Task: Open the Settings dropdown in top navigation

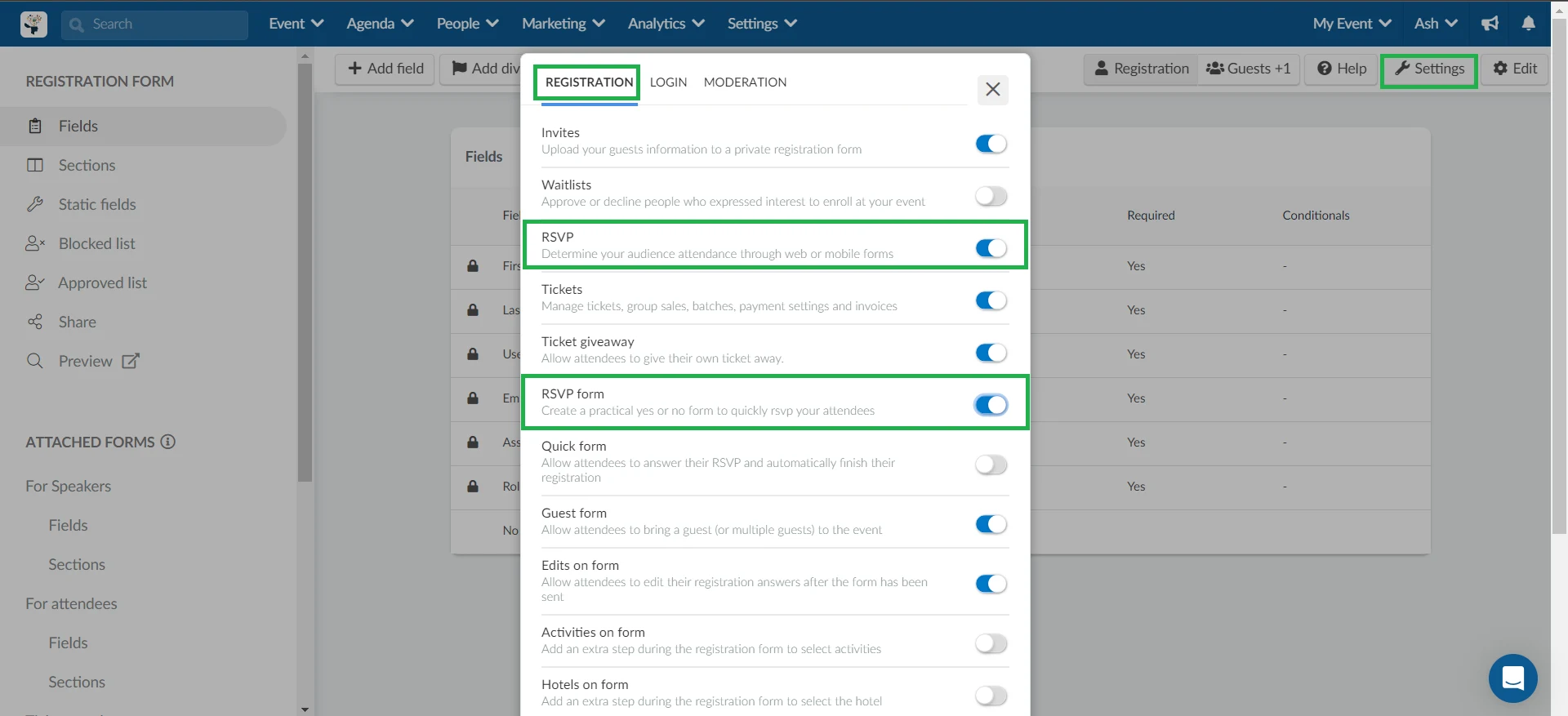Action: point(762,24)
